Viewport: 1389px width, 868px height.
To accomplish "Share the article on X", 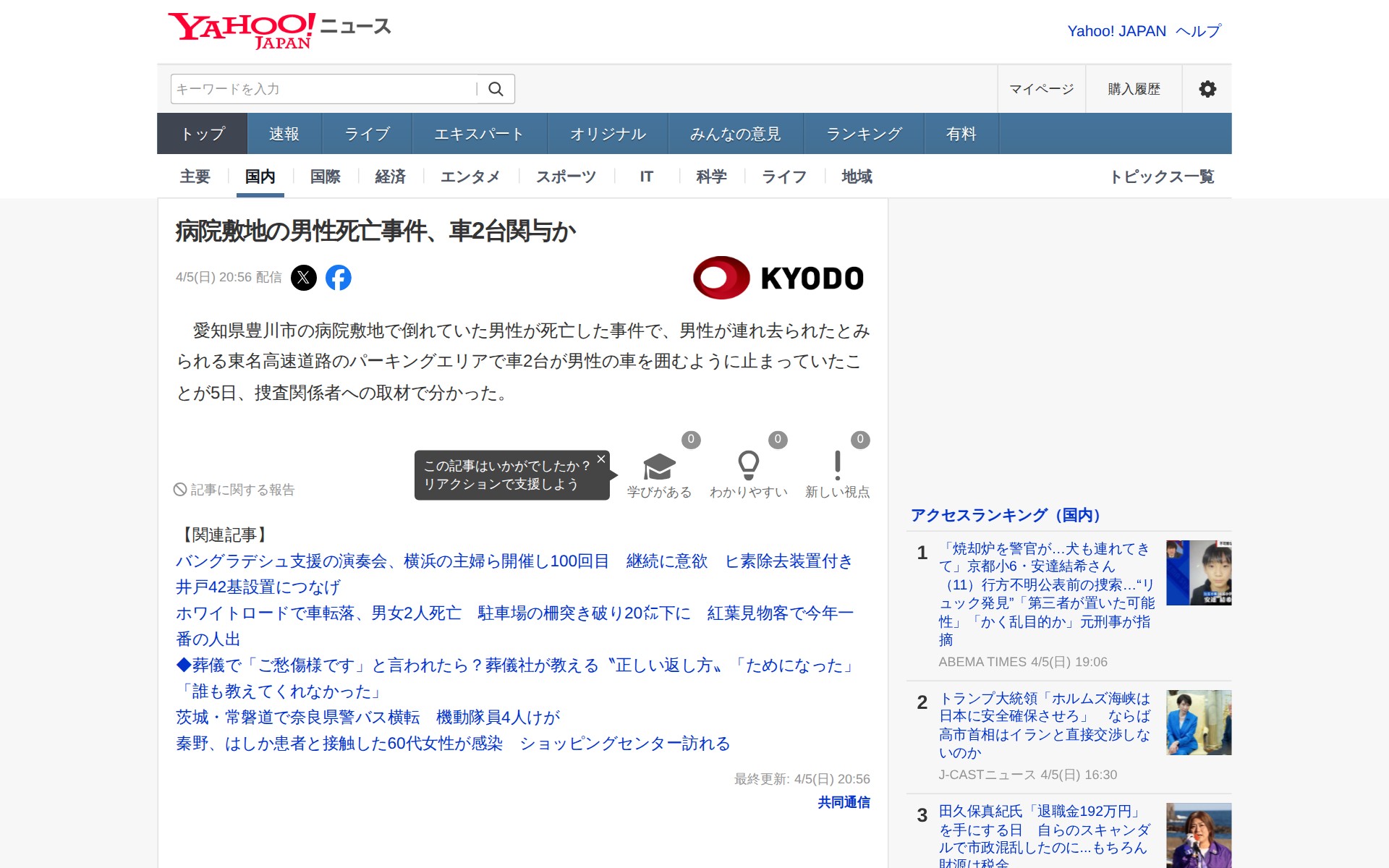I will pyautogui.click(x=304, y=278).
